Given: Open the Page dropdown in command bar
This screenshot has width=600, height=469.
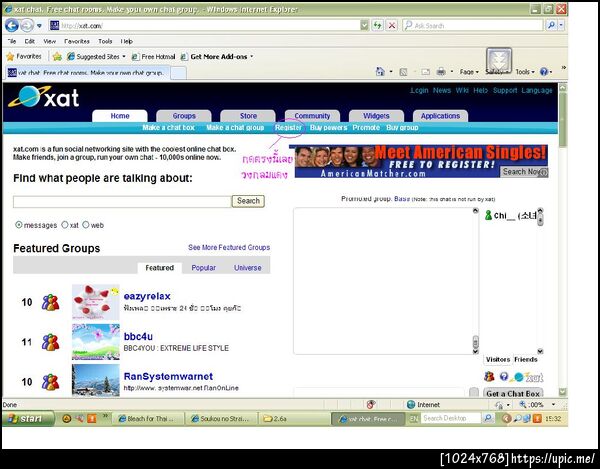Looking at the screenshot, I should (469, 72).
